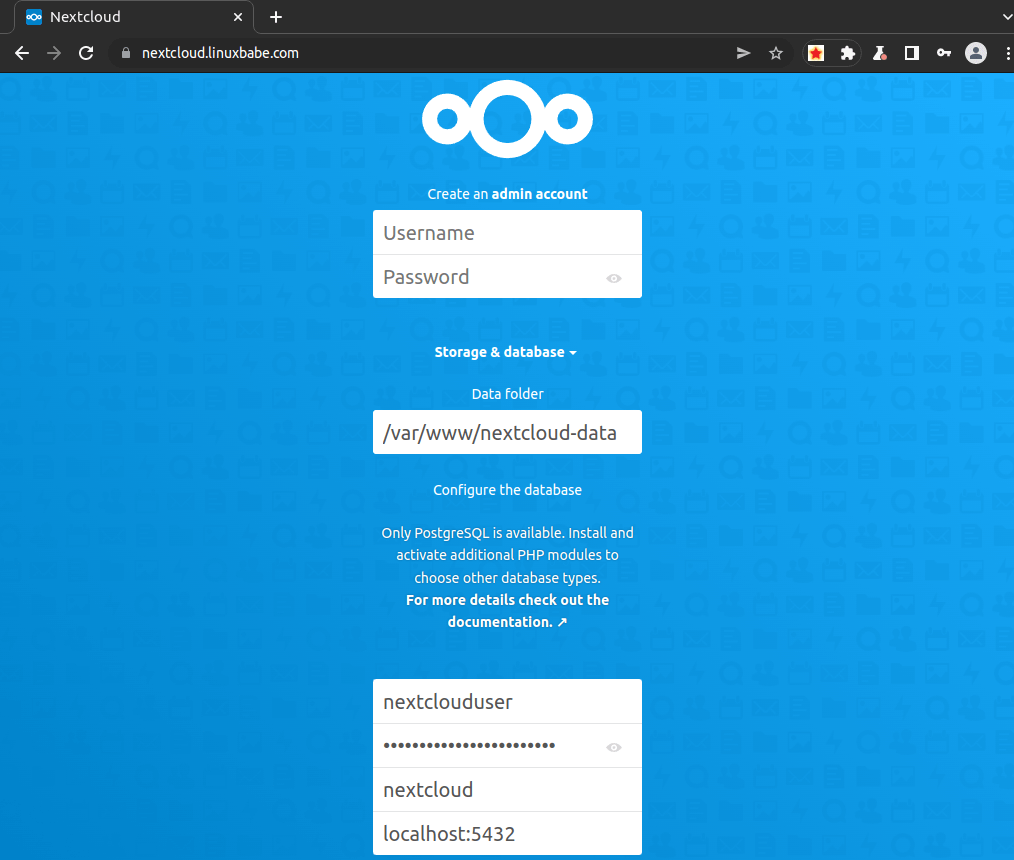The height and width of the screenshot is (860, 1014).
Task: Click the Username input field
Action: tap(507, 233)
